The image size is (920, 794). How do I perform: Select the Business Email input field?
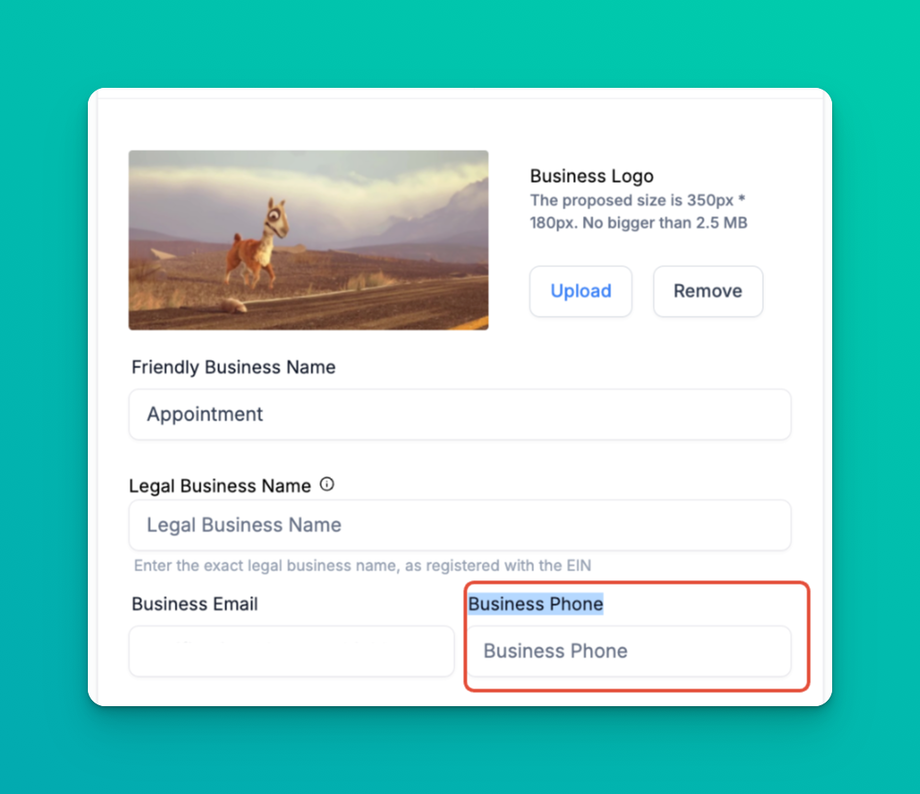[x=292, y=651]
